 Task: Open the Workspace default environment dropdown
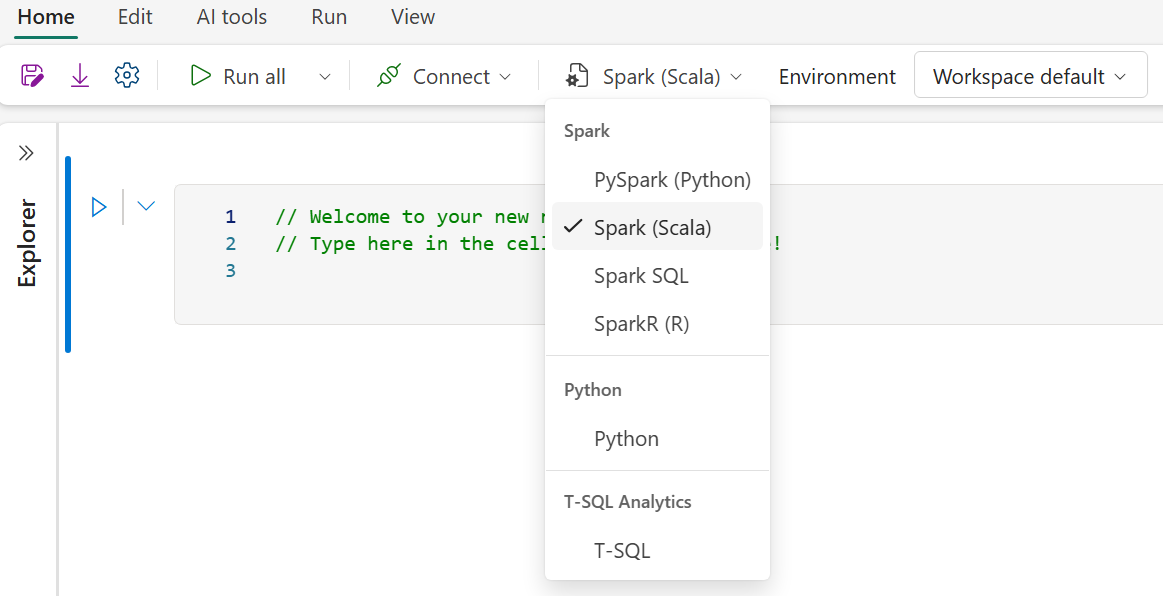point(1030,76)
